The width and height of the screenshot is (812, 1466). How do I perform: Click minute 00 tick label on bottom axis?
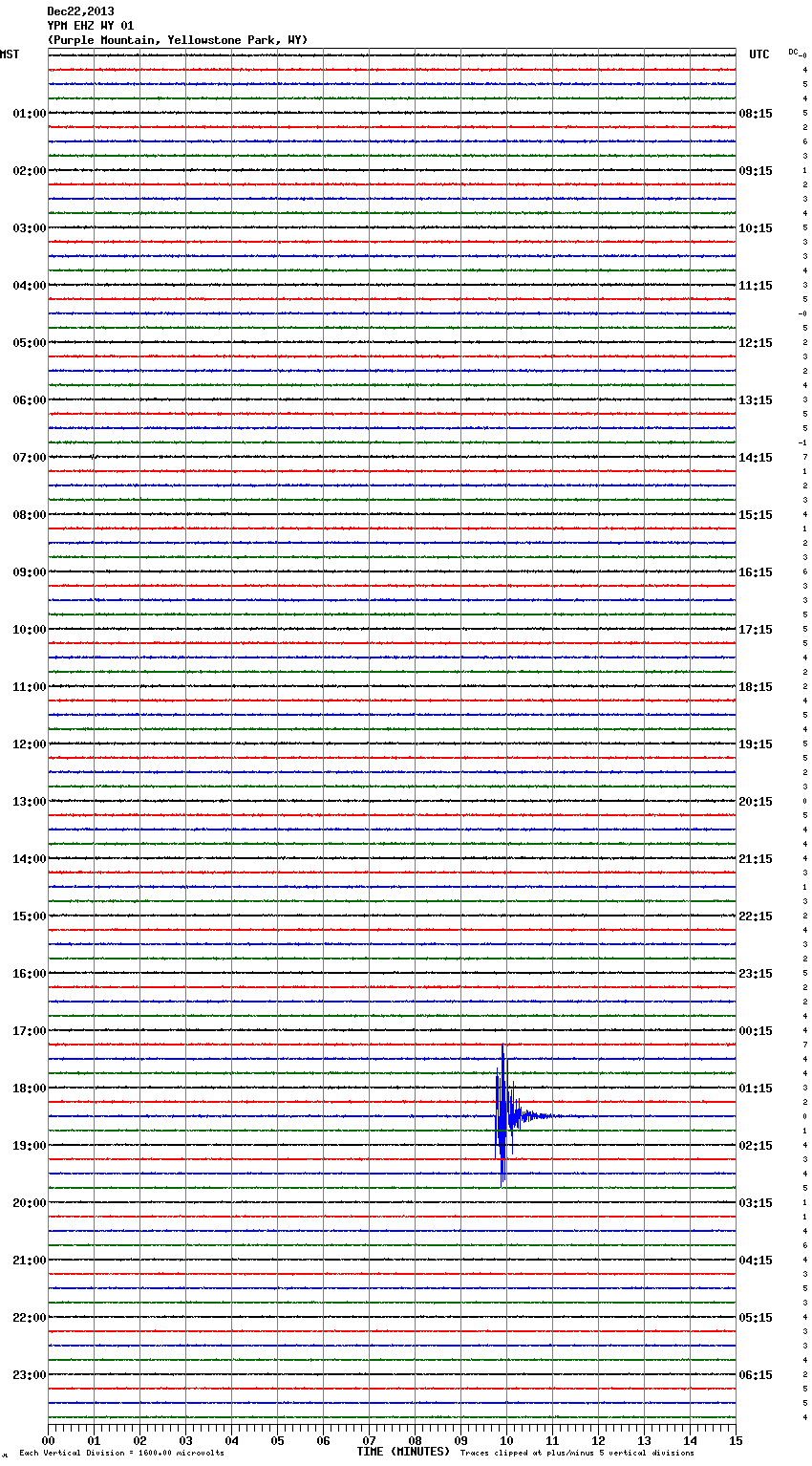[48, 1441]
